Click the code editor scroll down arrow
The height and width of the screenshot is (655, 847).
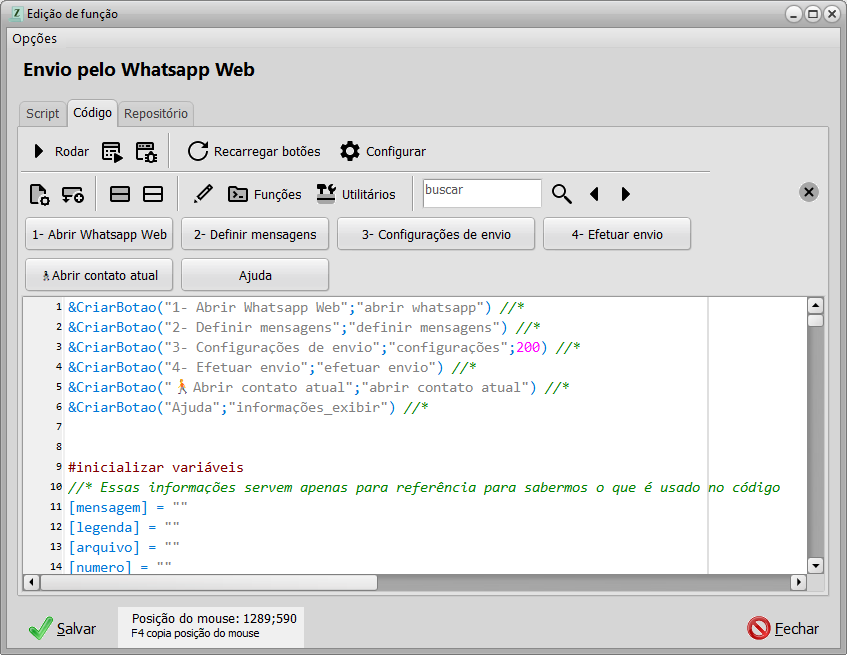coord(815,565)
